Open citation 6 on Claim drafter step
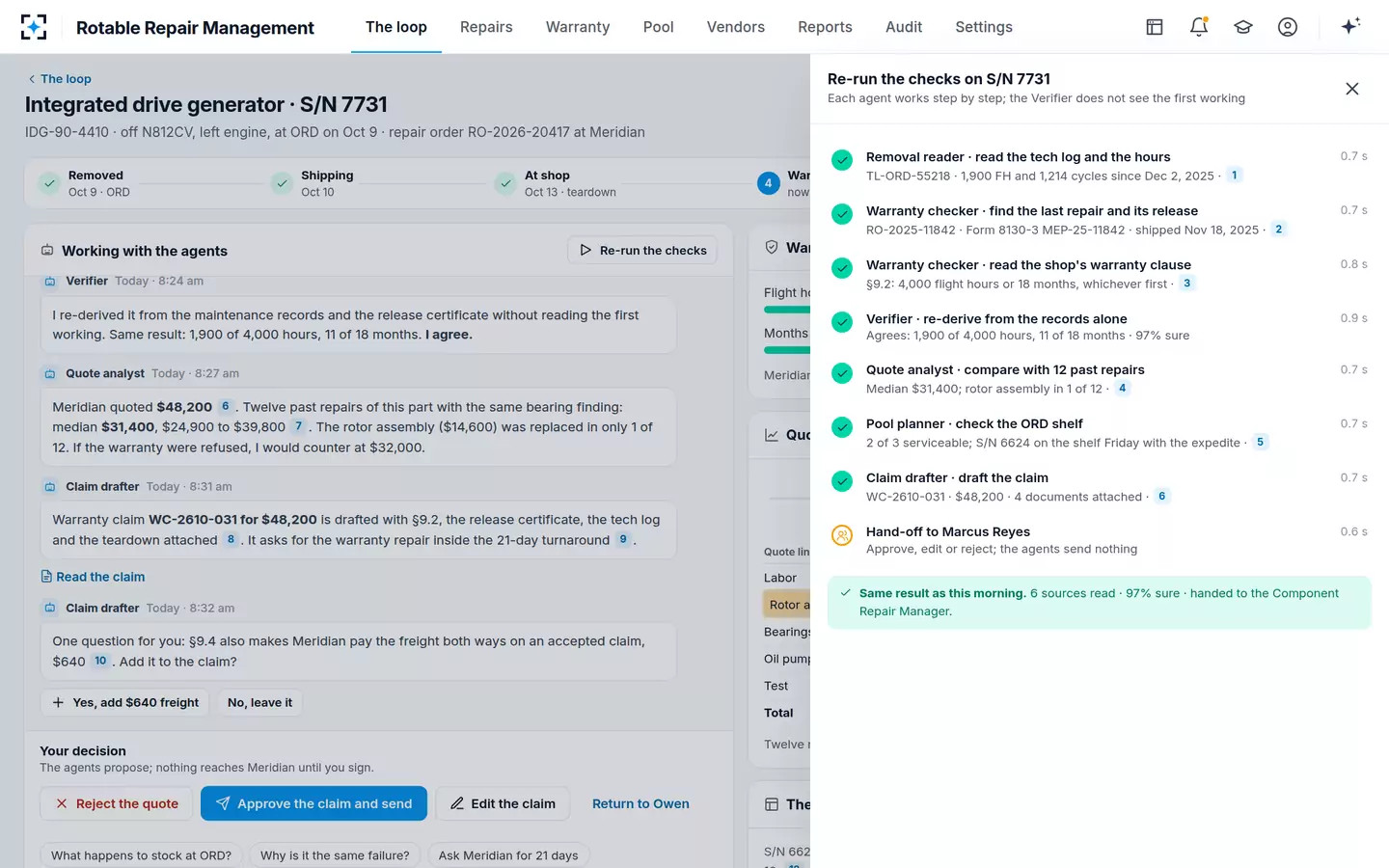1389x868 pixels. point(1162,497)
